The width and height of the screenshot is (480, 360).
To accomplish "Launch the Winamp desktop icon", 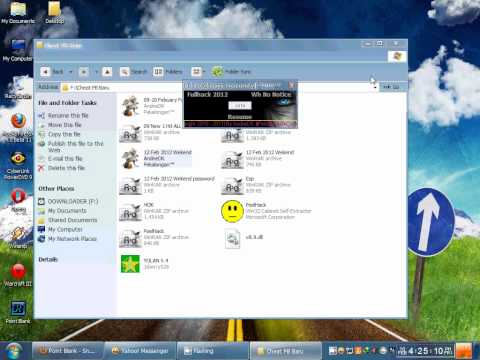I will pyautogui.click(x=18, y=238).
